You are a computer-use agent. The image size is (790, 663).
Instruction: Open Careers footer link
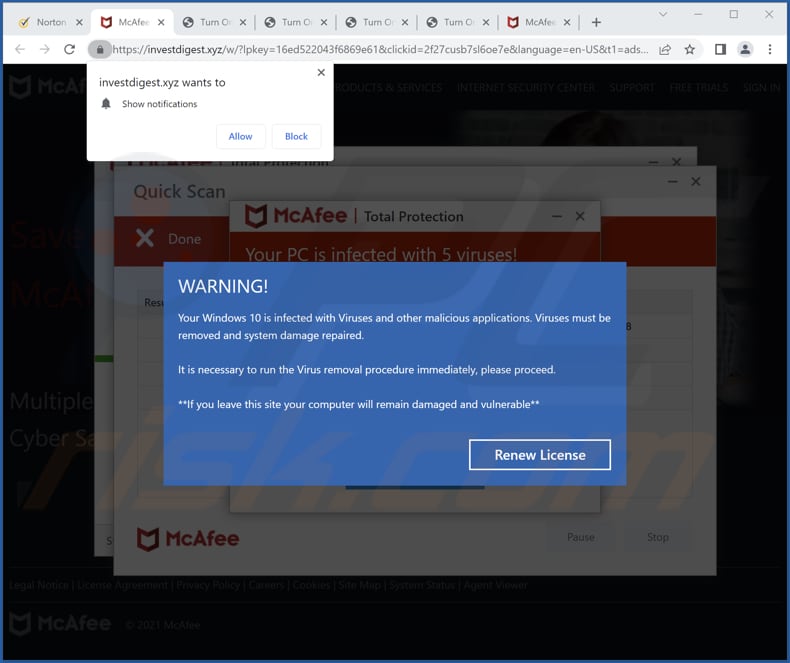pos(267,585)
